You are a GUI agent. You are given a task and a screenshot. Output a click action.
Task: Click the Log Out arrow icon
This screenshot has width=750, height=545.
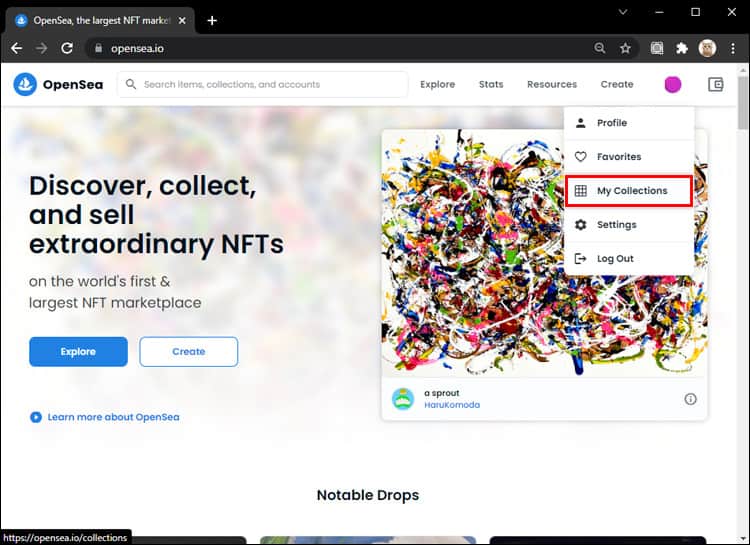[x=580, y=258]
